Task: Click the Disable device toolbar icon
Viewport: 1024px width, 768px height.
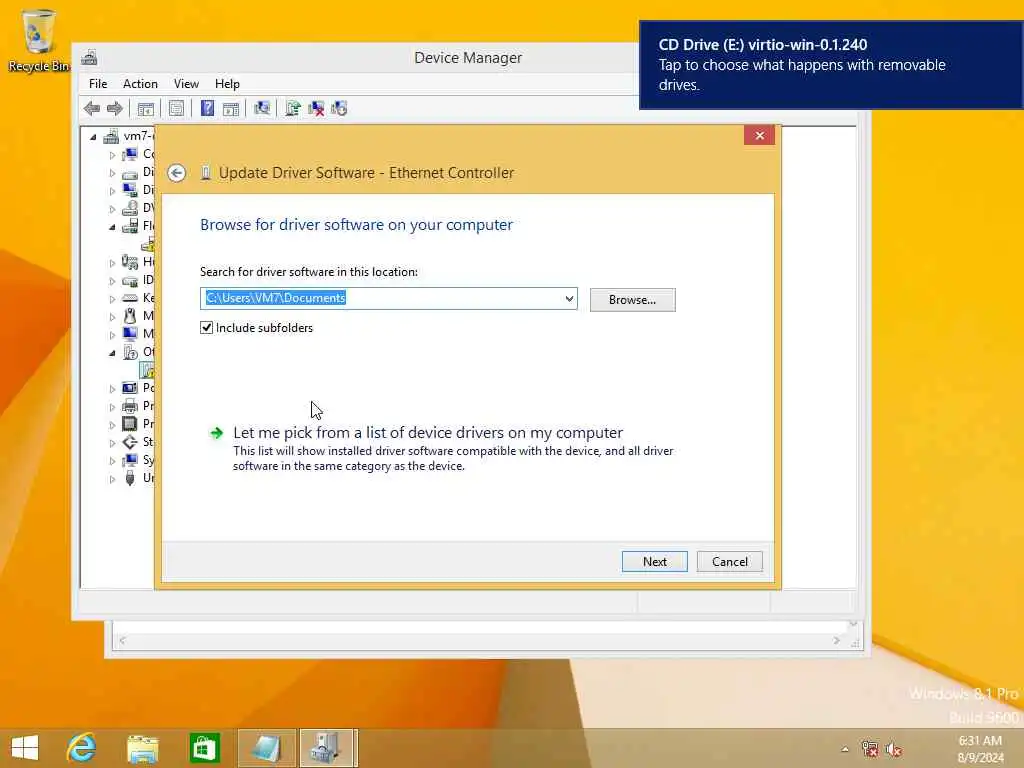Action: click(x=339, y=108)
